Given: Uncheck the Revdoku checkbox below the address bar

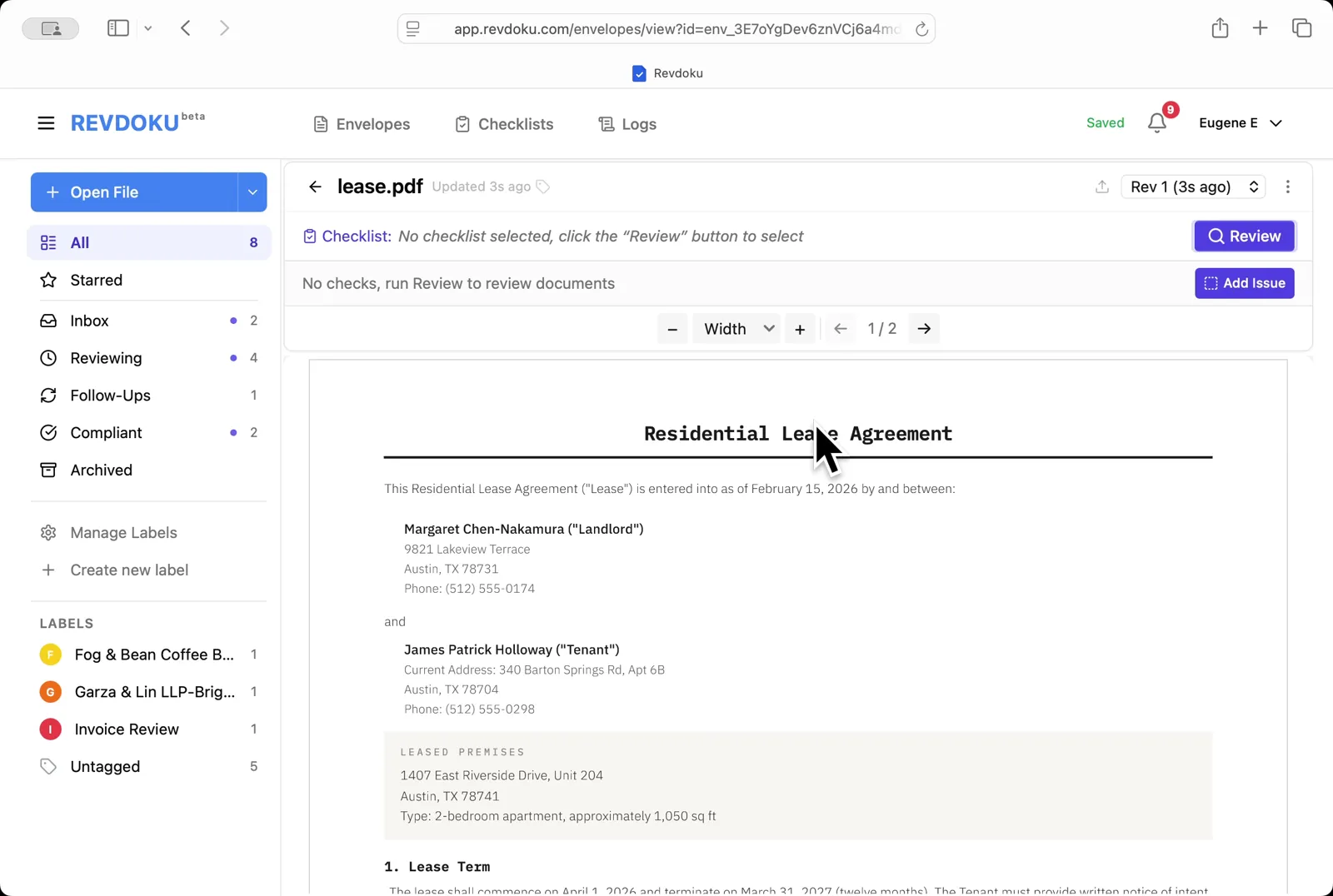Looking at the screenshot, I should coord(639,73).
